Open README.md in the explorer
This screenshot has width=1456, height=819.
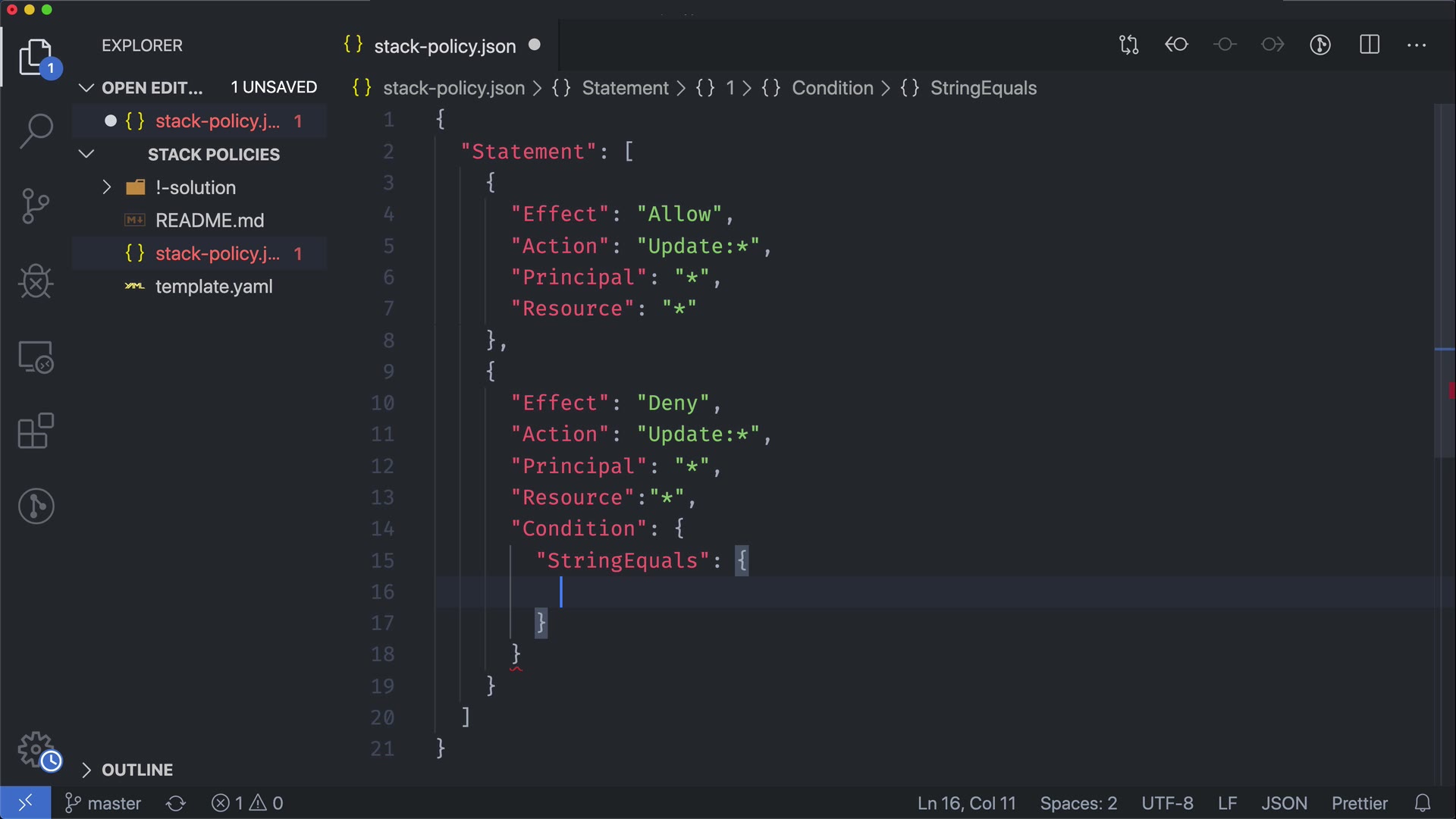209,221
